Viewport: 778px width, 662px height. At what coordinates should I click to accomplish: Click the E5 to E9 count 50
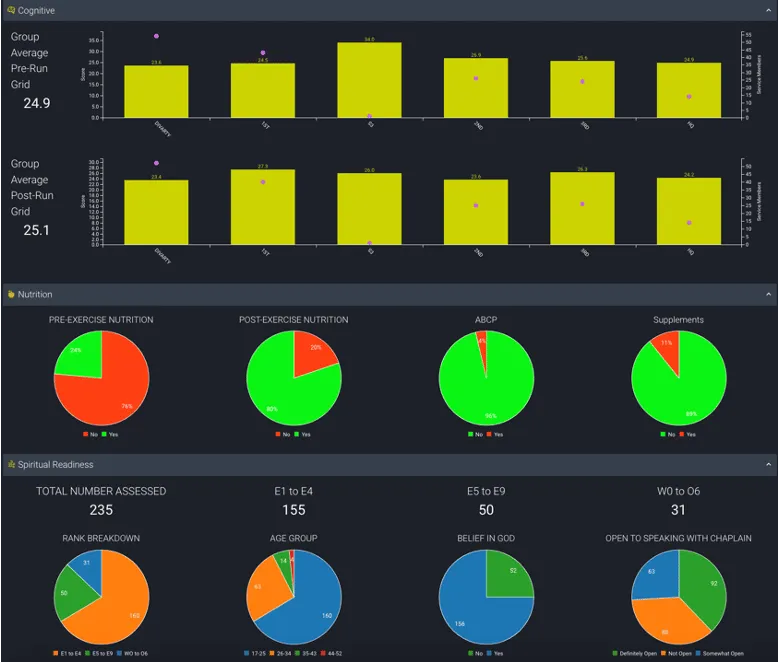tap(486, 510)
